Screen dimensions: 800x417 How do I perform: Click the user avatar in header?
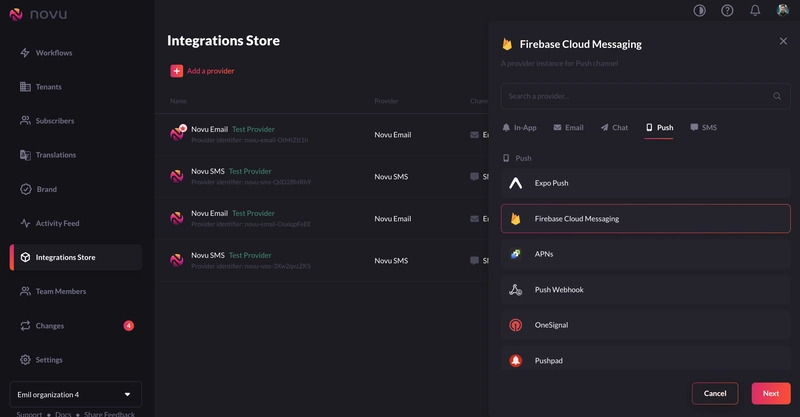783,10
